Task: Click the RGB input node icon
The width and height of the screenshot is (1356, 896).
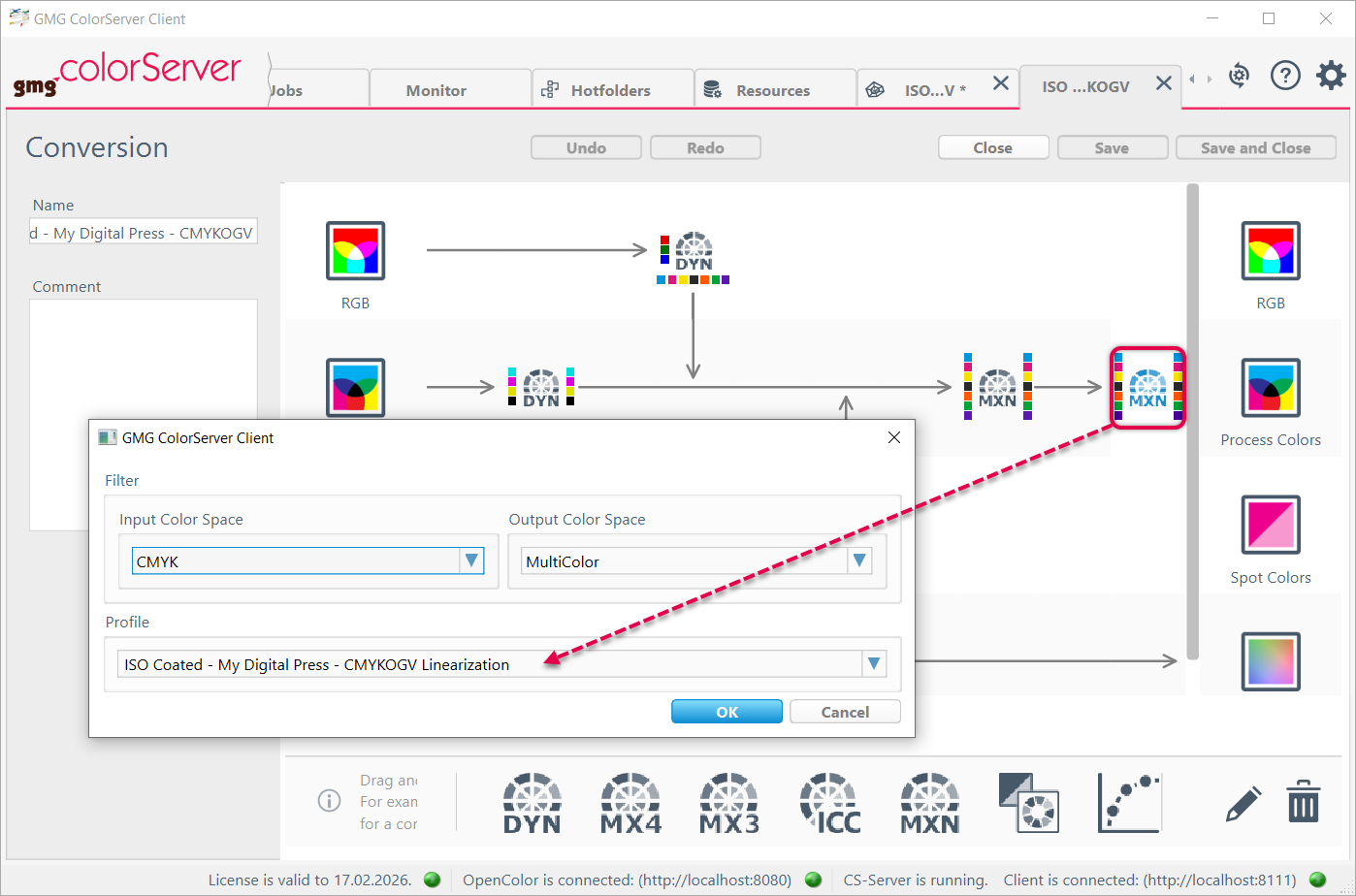Action: point(355,251)
